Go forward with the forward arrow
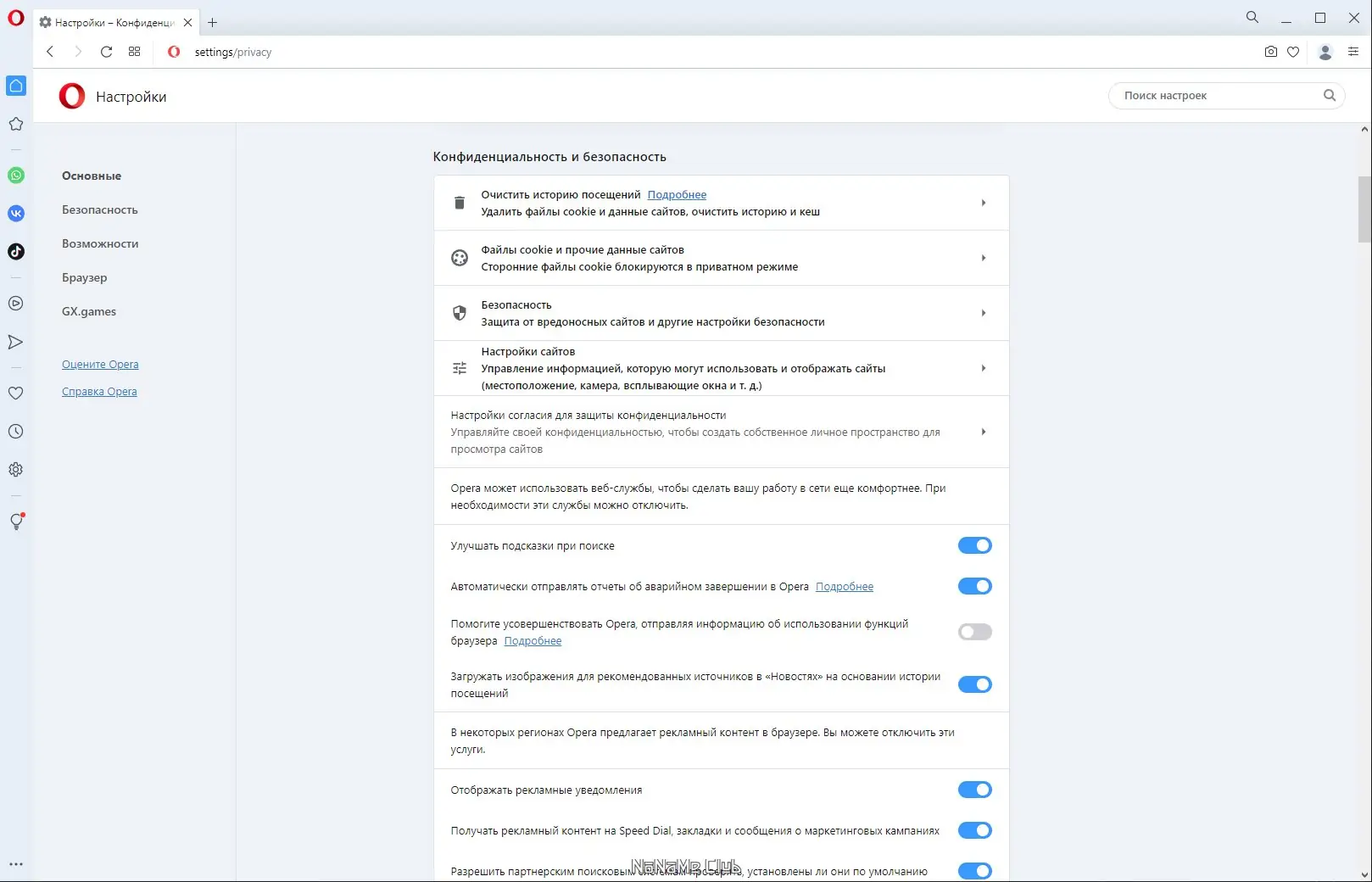The width and height of the screenshot is (1372, 882). point(78,52)
